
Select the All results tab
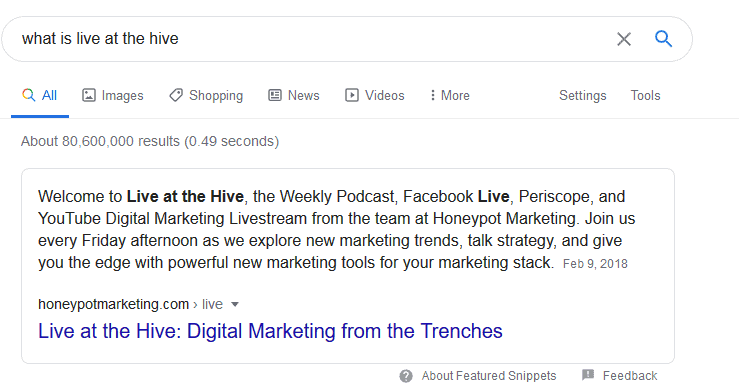(40, 96)
